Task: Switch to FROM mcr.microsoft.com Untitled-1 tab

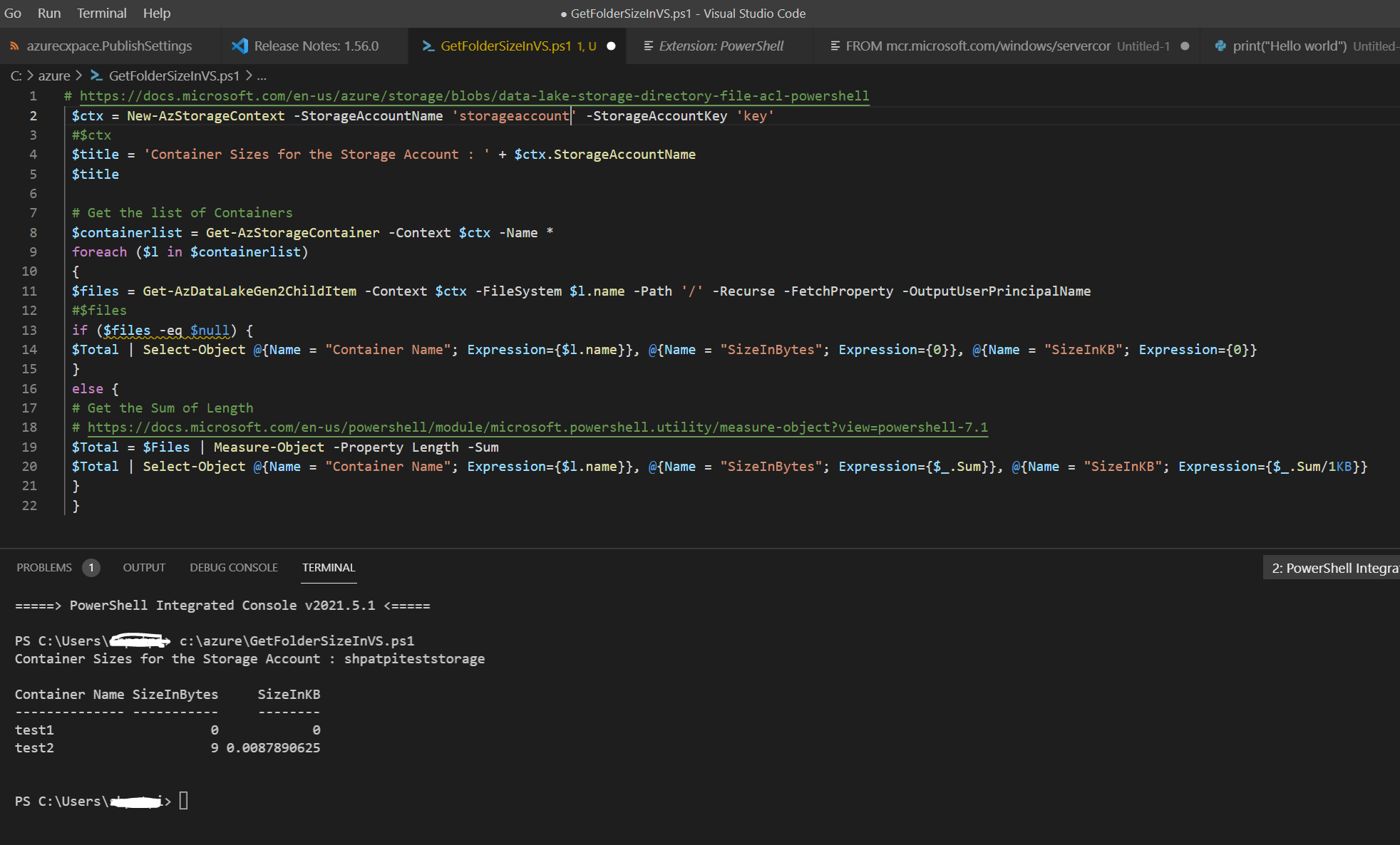Action: [1007, 46]
